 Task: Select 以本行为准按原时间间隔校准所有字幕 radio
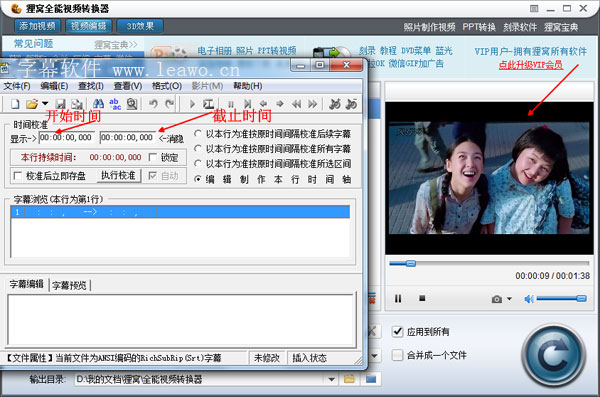(x=198, y=149)
